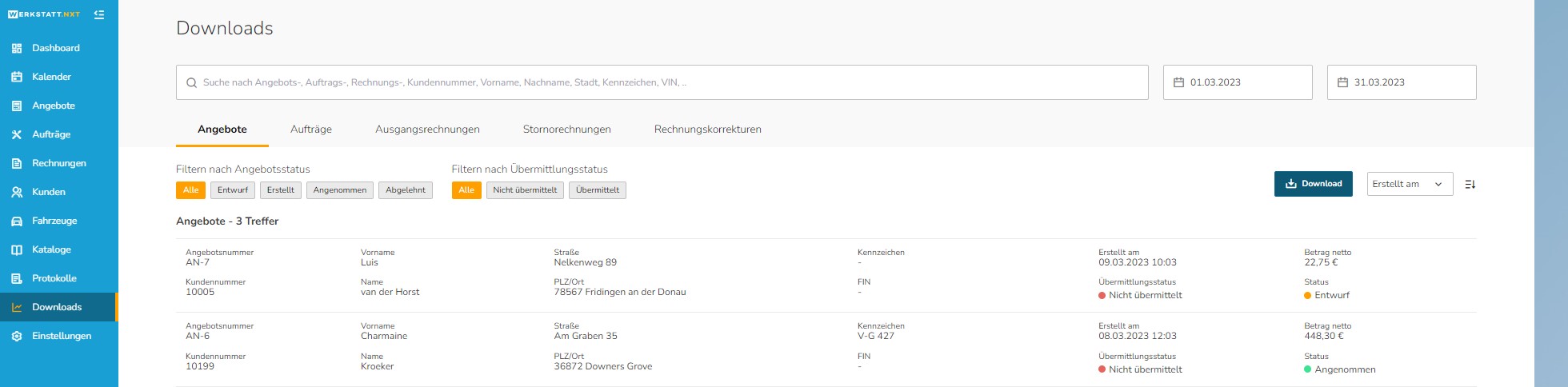Screen dimensions: 1568x387
Task: Click name Kroeker
Action: [x=378, y=367]
